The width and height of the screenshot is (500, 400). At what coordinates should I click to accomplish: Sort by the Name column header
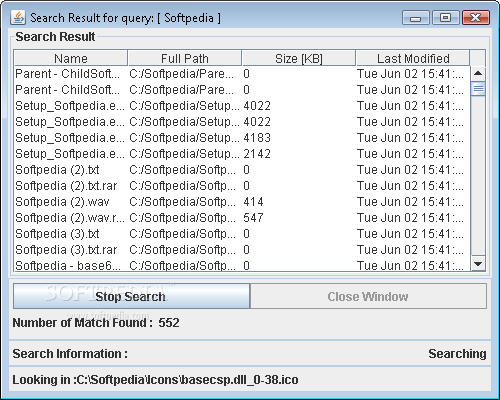(x=71, y=58)
